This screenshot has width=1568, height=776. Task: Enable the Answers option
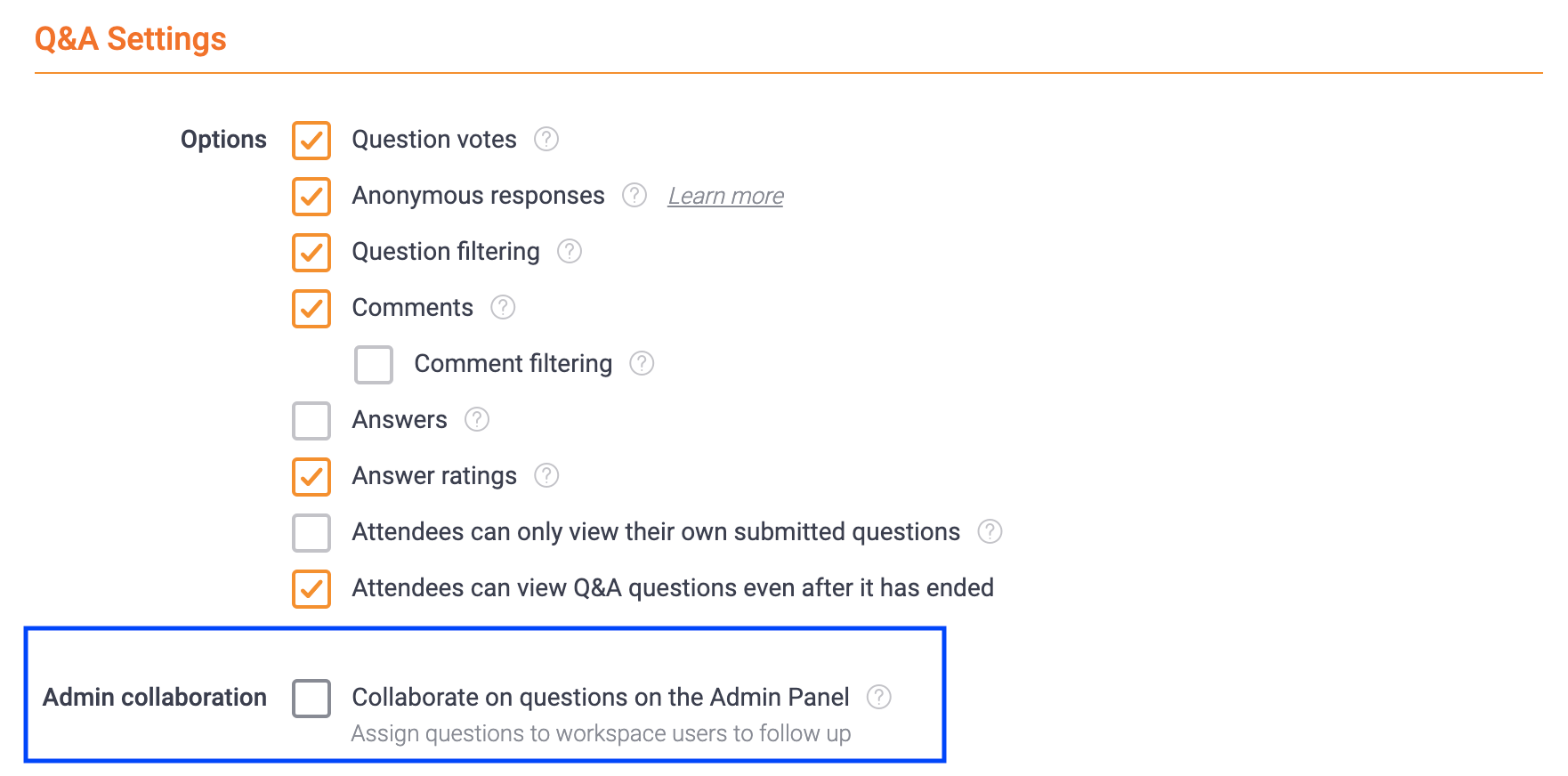tap(311, 420)
